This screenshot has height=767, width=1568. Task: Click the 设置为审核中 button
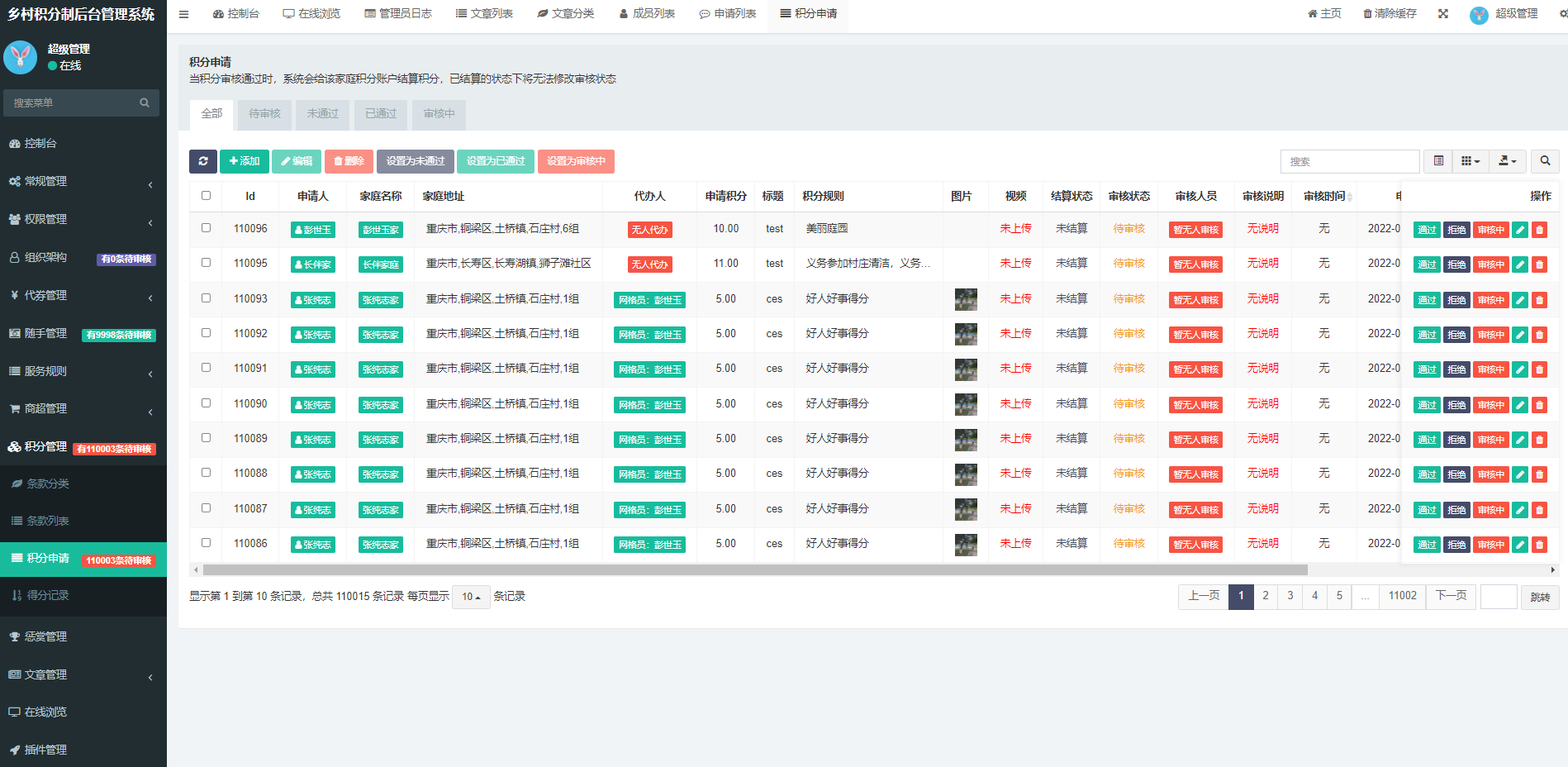coord(576,161)
